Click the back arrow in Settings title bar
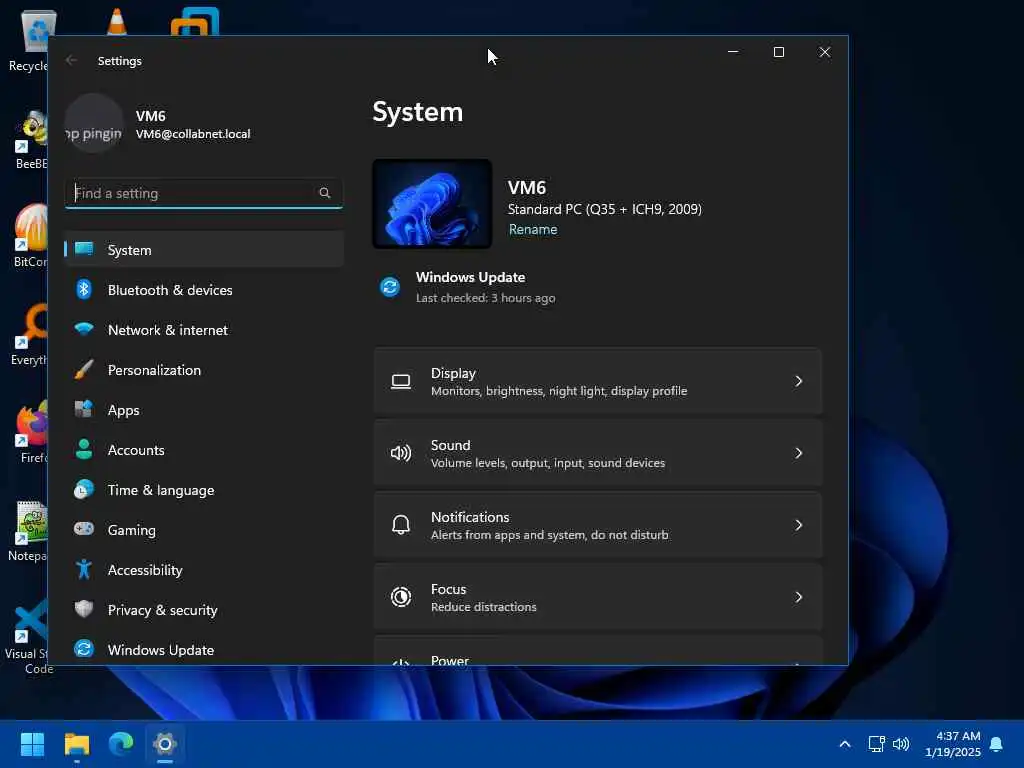The width and height of the screenshot is (1024, 768). point(72,61)
